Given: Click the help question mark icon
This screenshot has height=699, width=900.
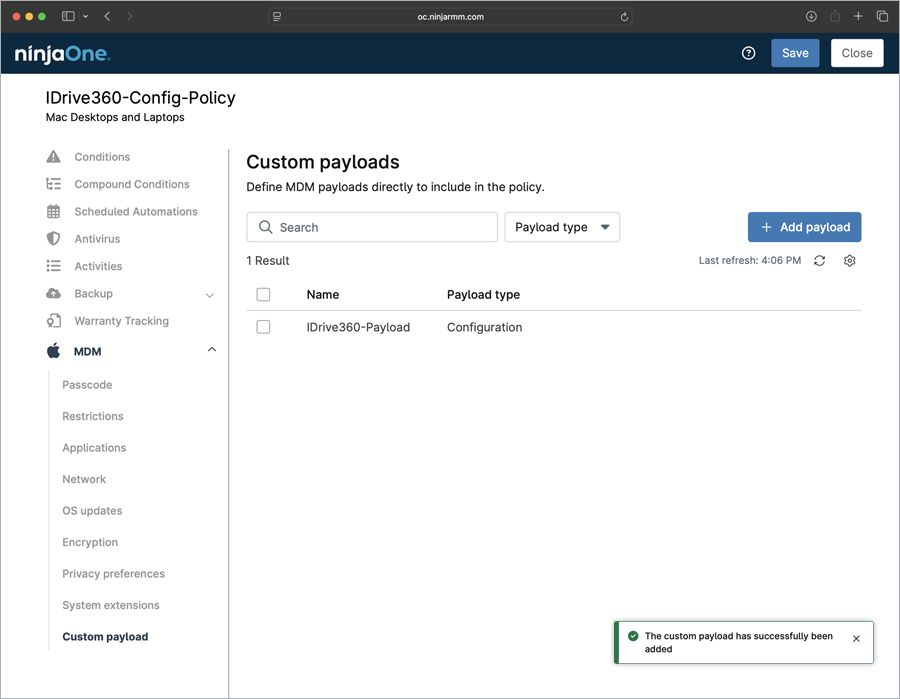Looking at the screenshot, I should [749, 53].
